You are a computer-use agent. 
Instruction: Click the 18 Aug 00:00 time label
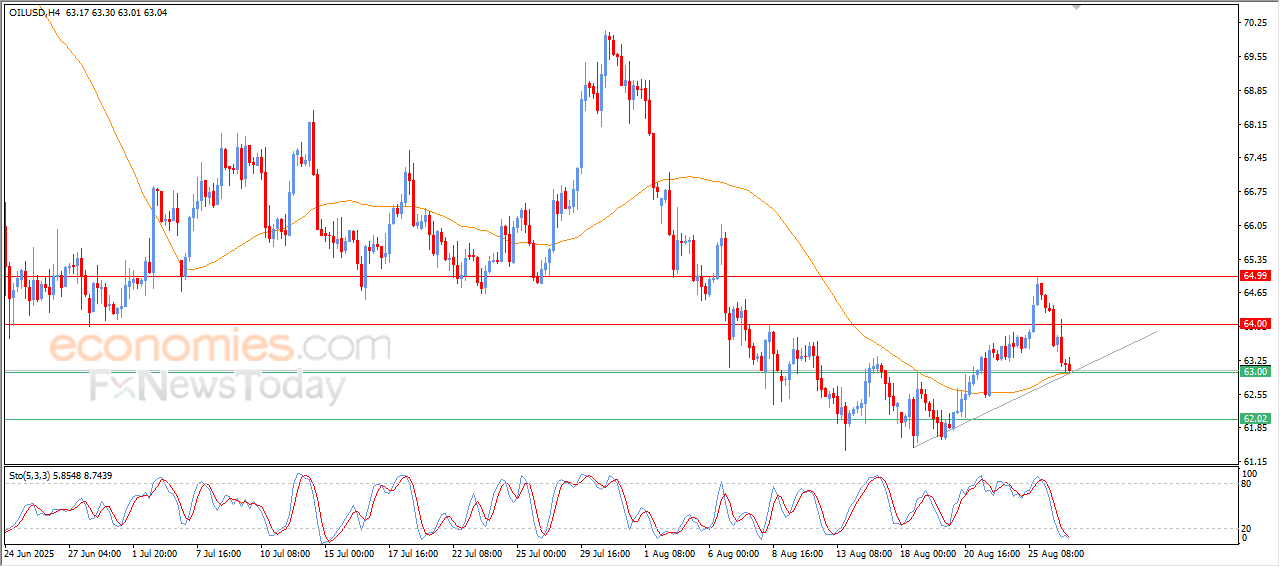pos(926,552)
